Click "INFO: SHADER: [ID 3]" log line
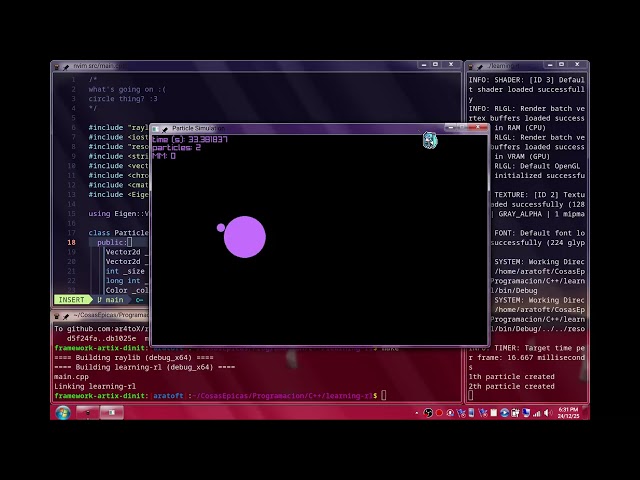This screenshot has width=640, height=480. (x=527, y=80)
